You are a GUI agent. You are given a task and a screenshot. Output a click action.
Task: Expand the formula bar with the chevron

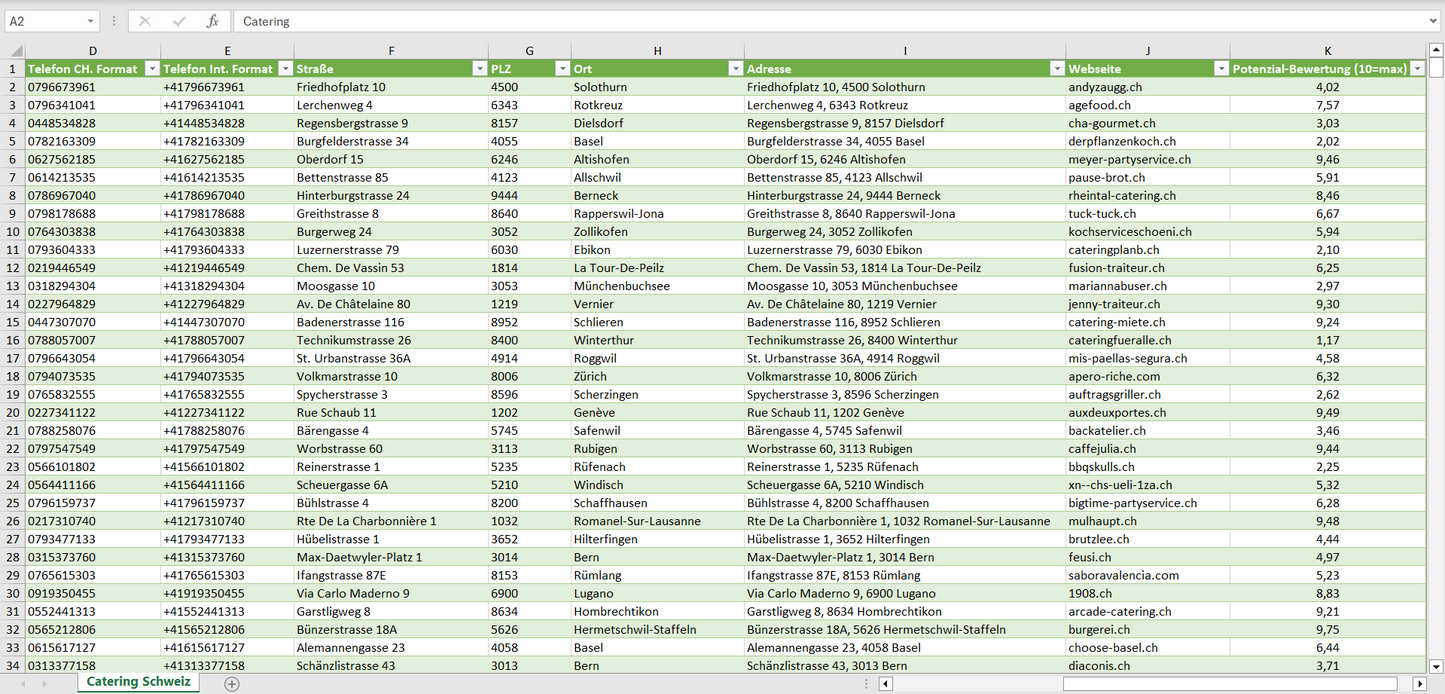tap(1434, 21)
